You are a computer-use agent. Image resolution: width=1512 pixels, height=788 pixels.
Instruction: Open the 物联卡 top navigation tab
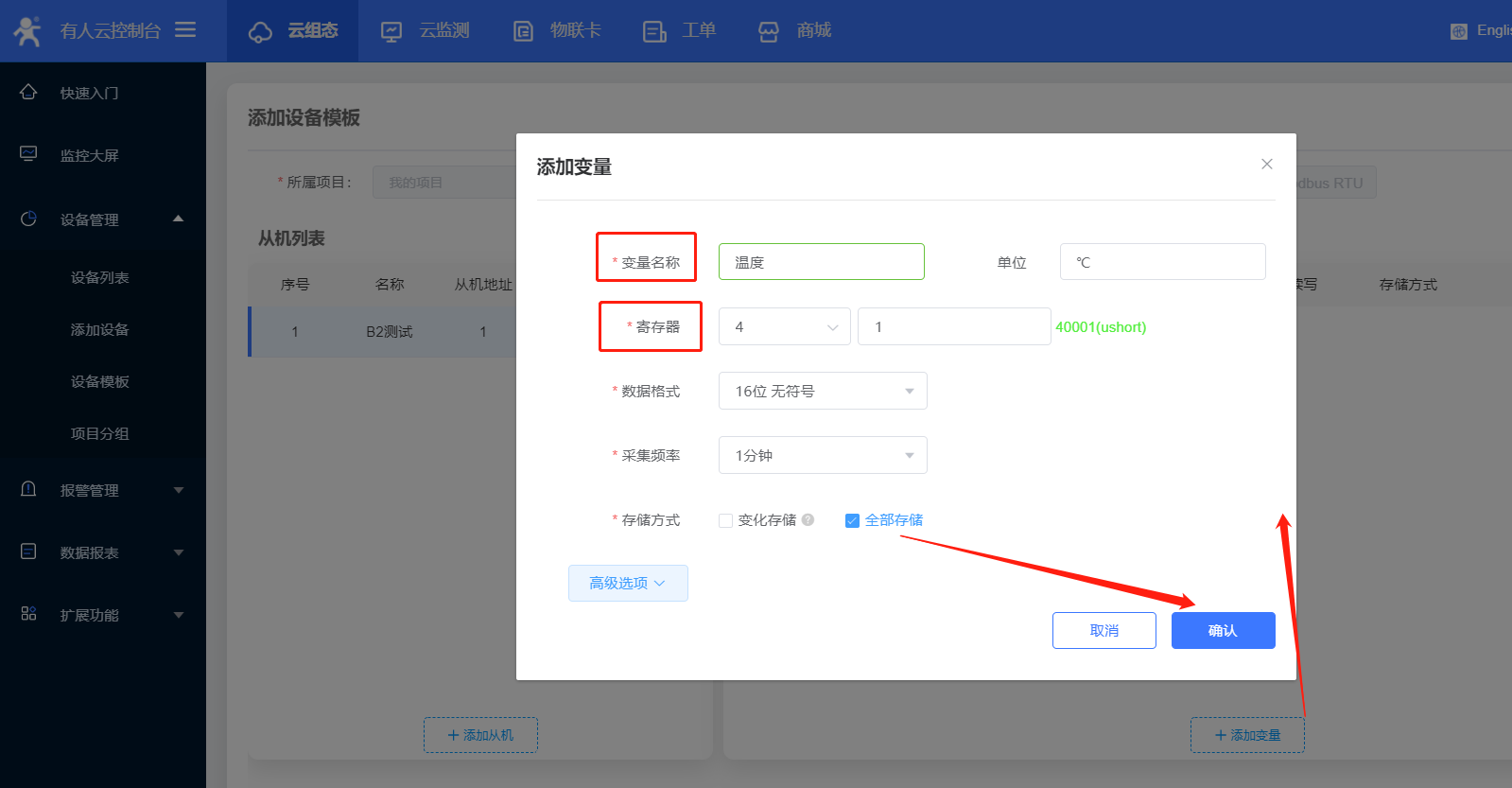(557, 31)
